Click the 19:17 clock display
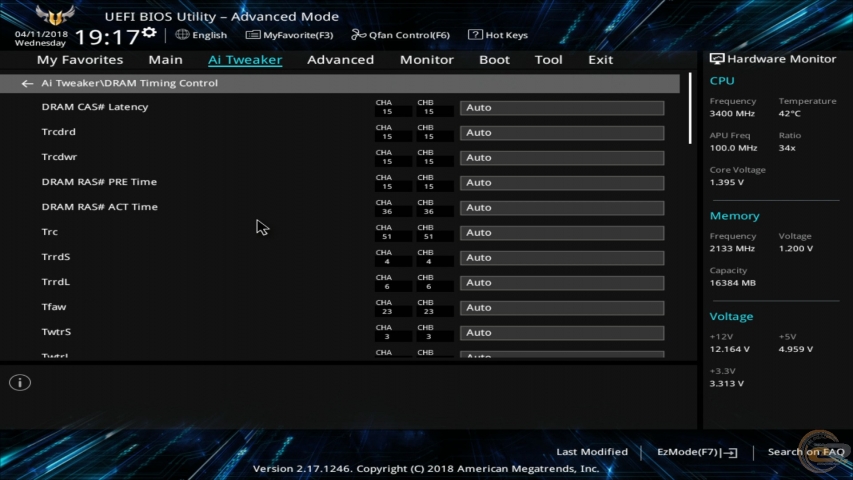This screenshot has height=480, width=853. [107, 38]
